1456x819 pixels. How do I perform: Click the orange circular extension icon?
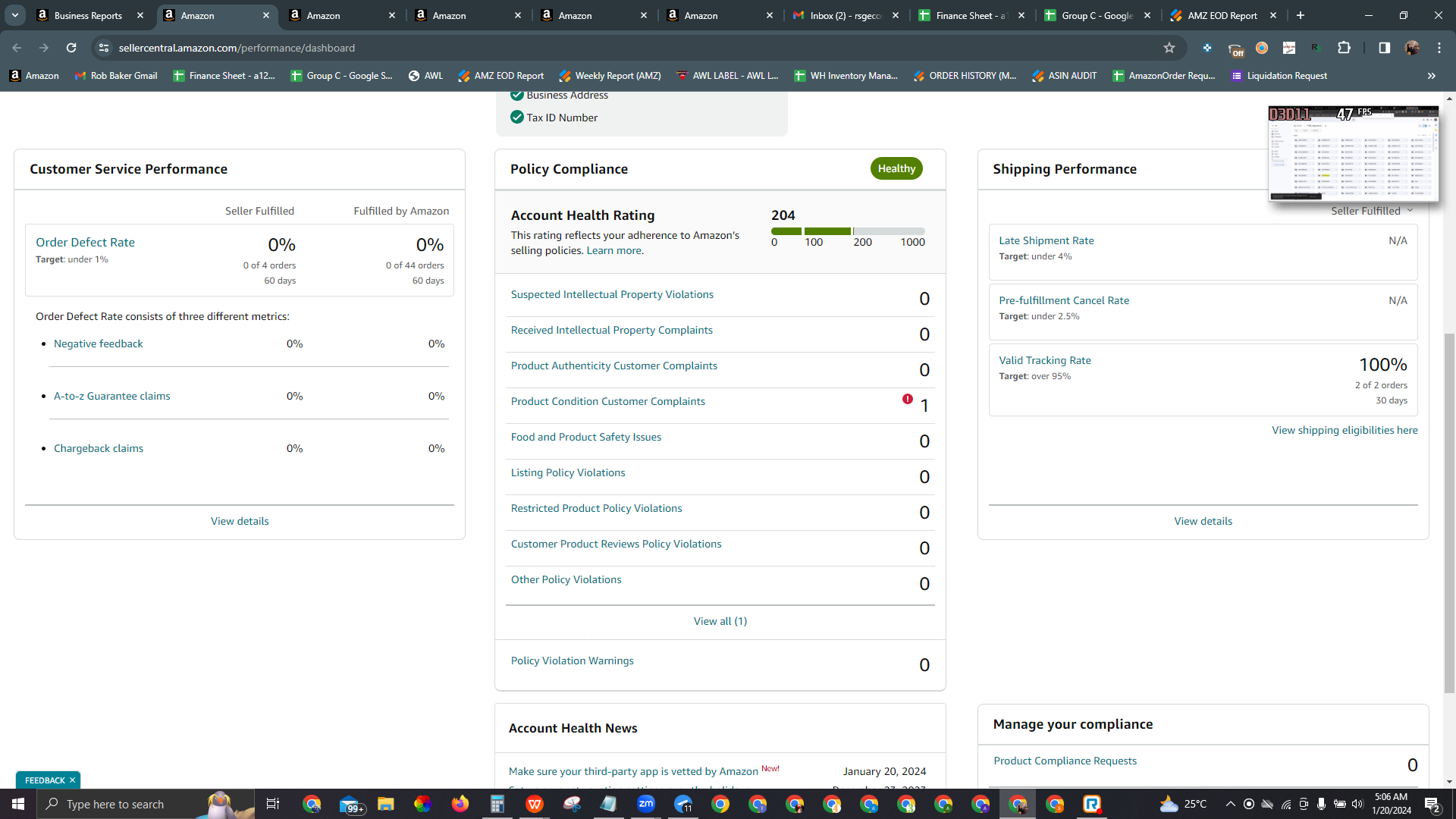click(1262, 48)
